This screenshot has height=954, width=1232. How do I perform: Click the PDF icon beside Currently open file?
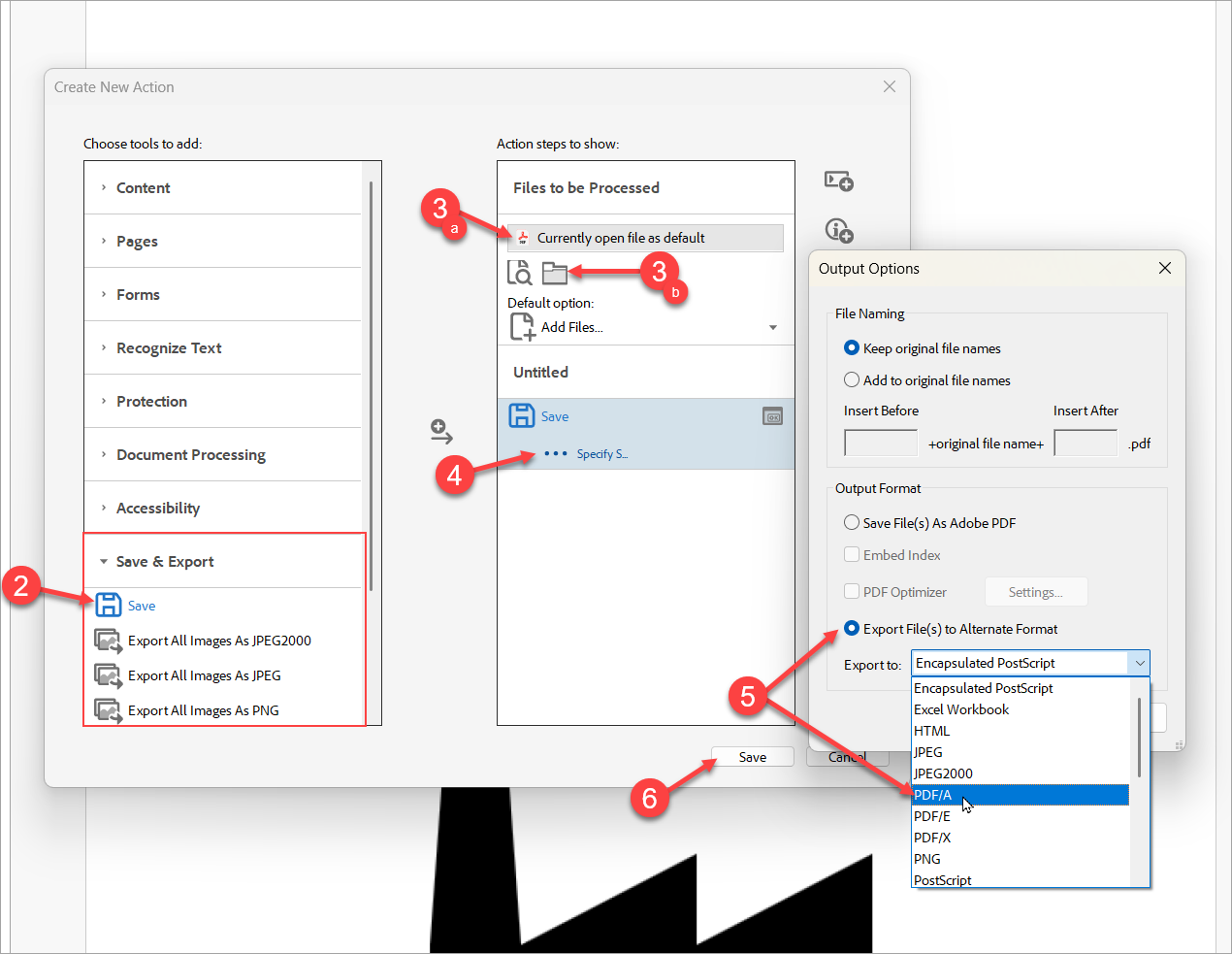click(x=523, y=238)
